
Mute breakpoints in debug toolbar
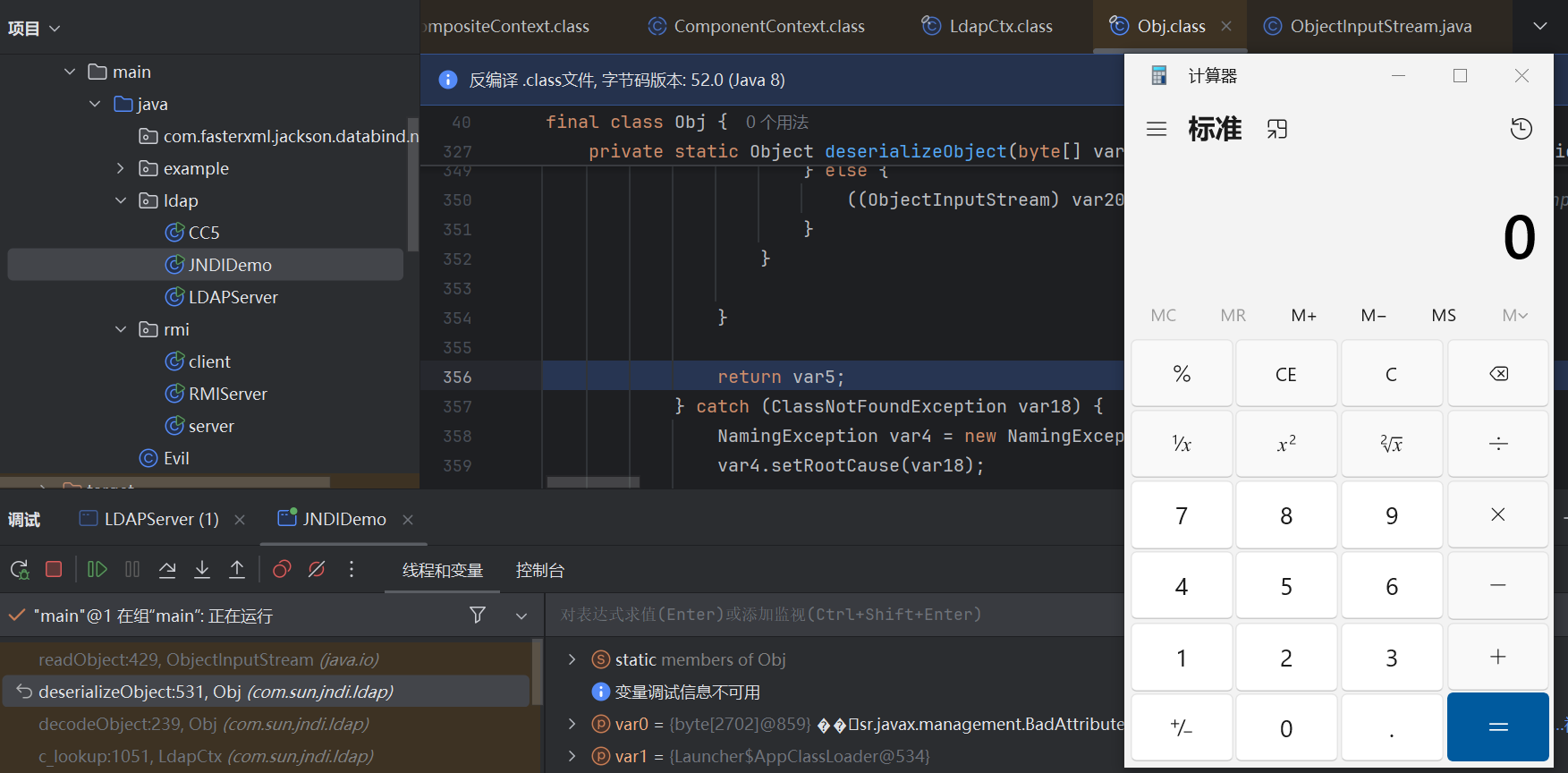tap(317, 569)
